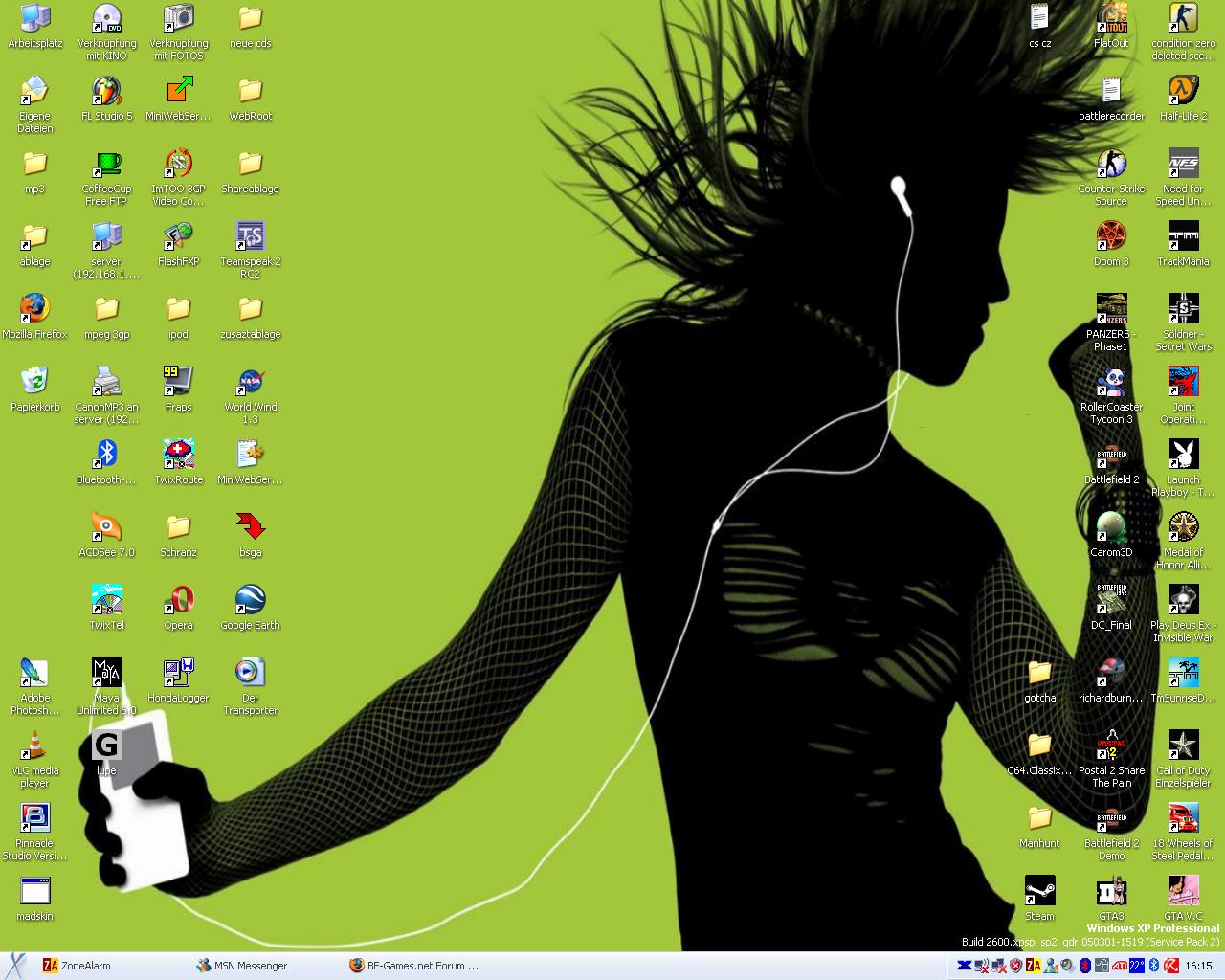This screenshot has width=1225, height=980.
Task: Open the Counter-Strike Source shortcut
Action: click(x=1111, y=165)
